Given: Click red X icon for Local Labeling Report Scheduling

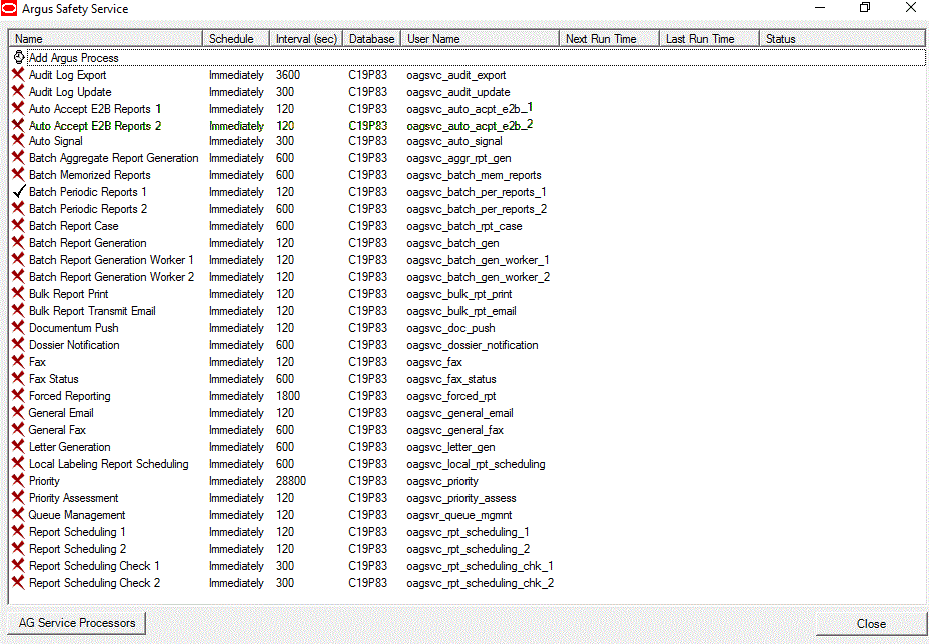Looking at the screenshot, I should (18, 464).
